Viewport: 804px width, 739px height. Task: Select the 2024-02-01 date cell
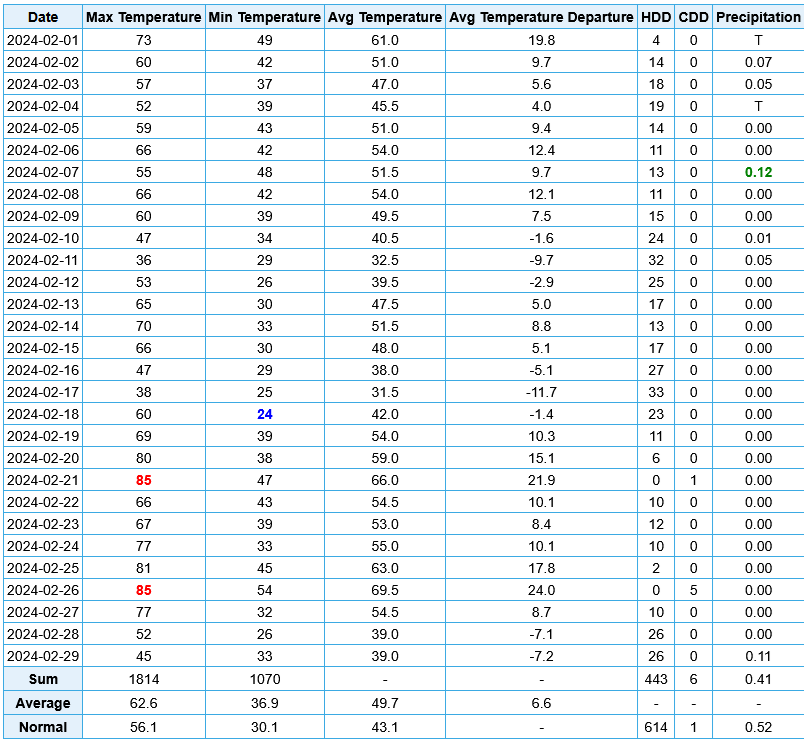coord(42,40)
